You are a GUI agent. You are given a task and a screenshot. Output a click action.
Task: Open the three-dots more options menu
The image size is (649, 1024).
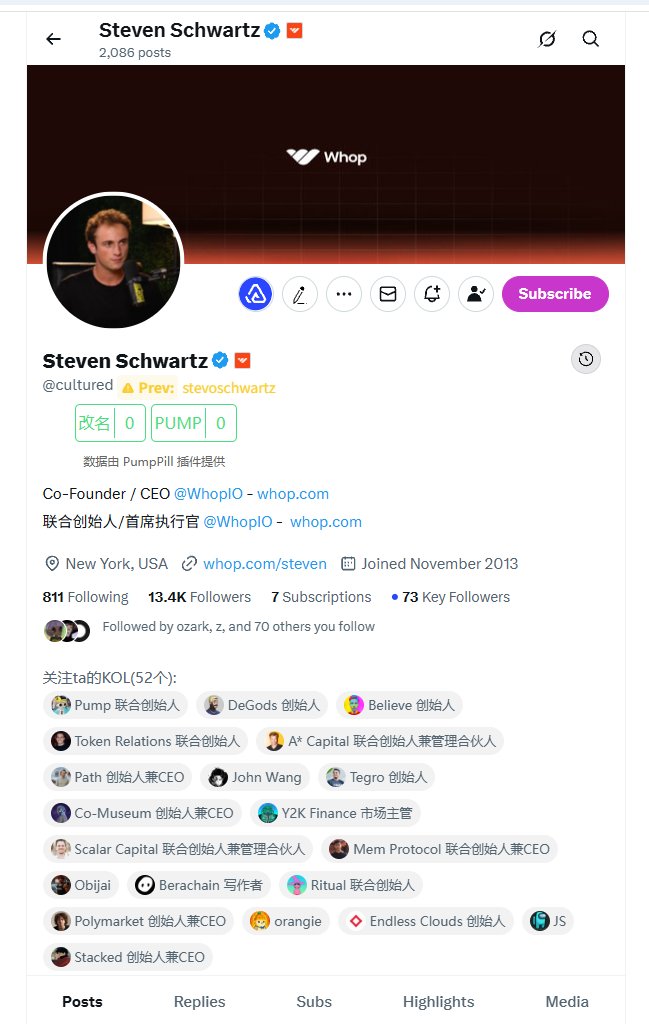(344, 294)
